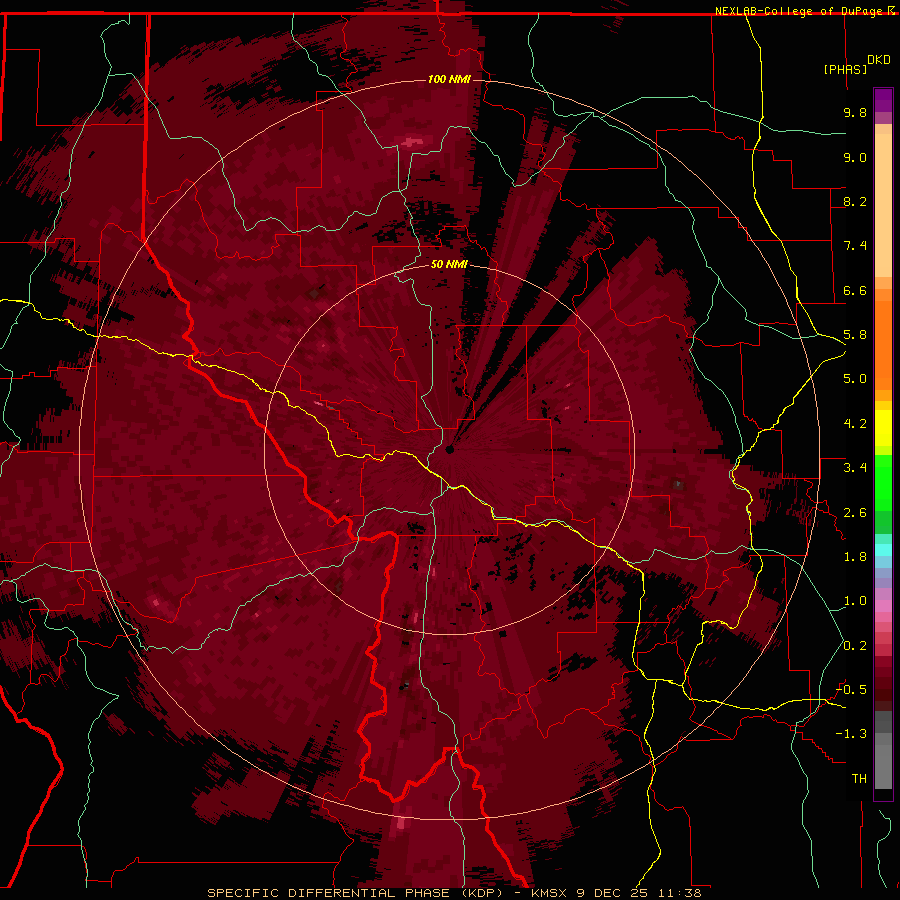900x900 pixels.
Task: Click the 50 NMI range ring label
Action: click(449, 265)
